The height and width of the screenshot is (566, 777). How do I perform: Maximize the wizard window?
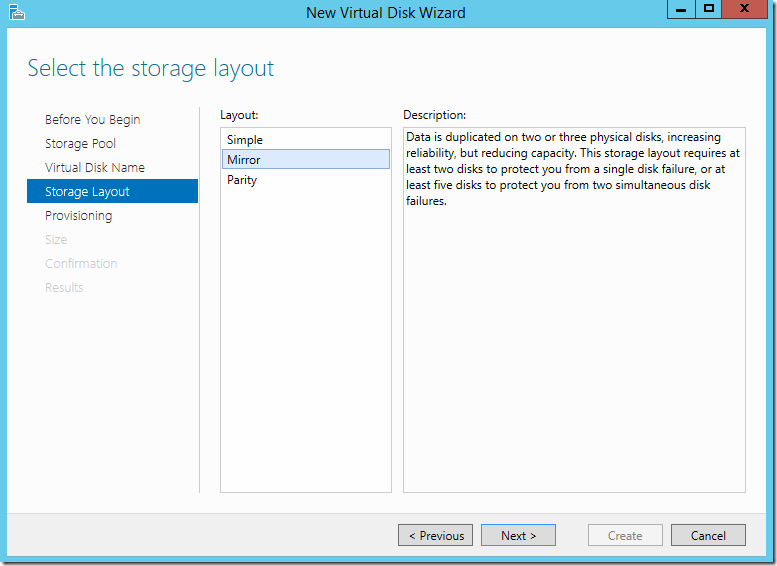(709, 9)
